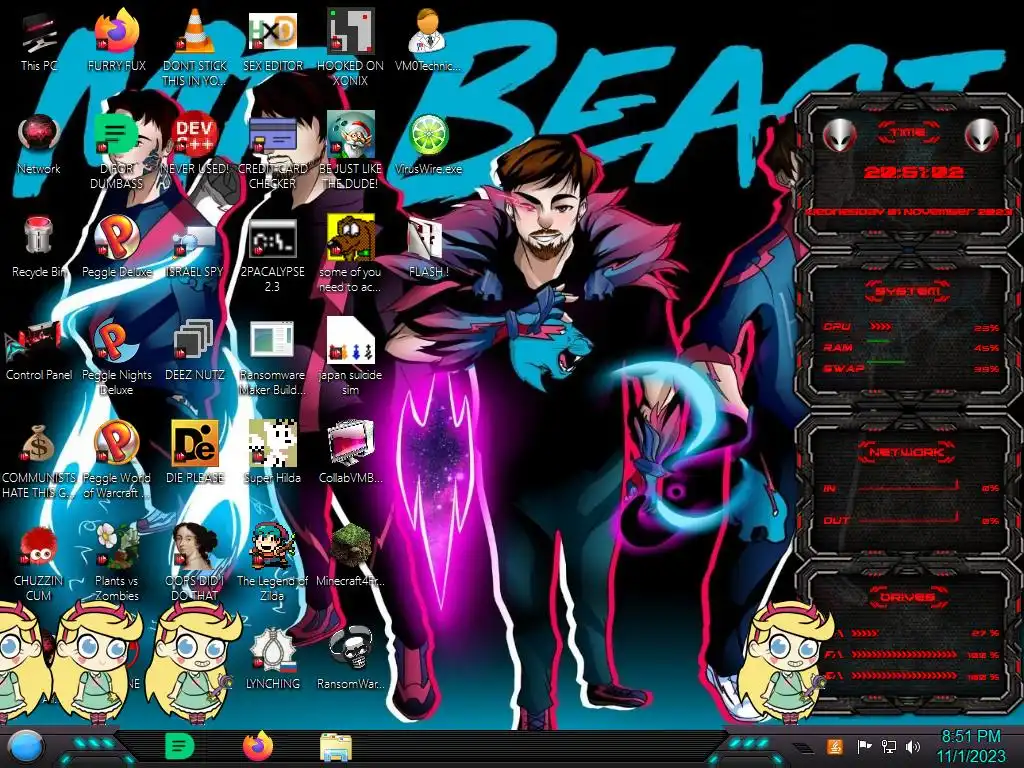Image resolution: width=1024 pixels, height=768 pixels.
Task: Click the SWAP usage meter in widget
Action: click(x=911, y=368)
